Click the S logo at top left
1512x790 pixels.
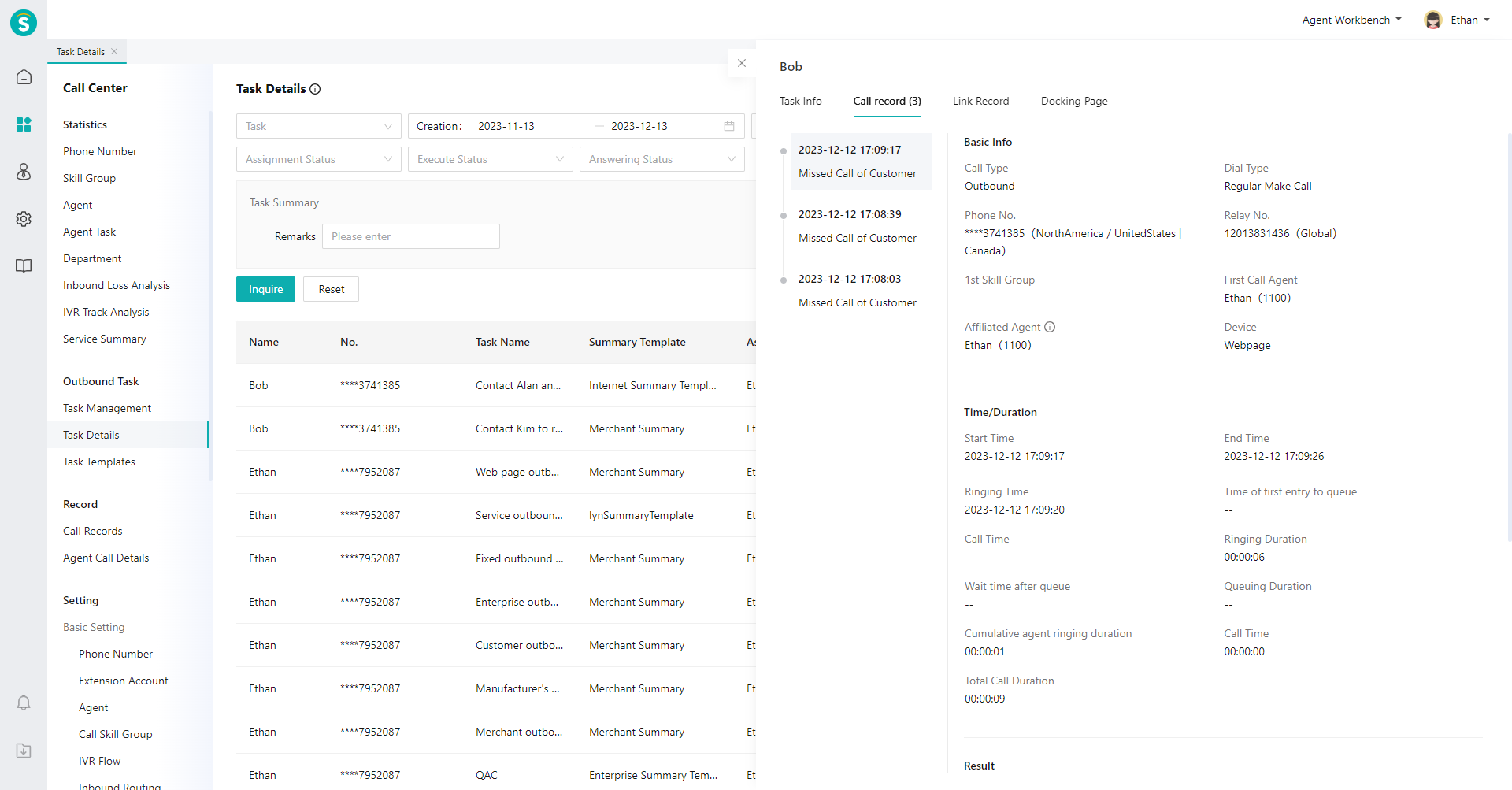(x=24, y=23)
